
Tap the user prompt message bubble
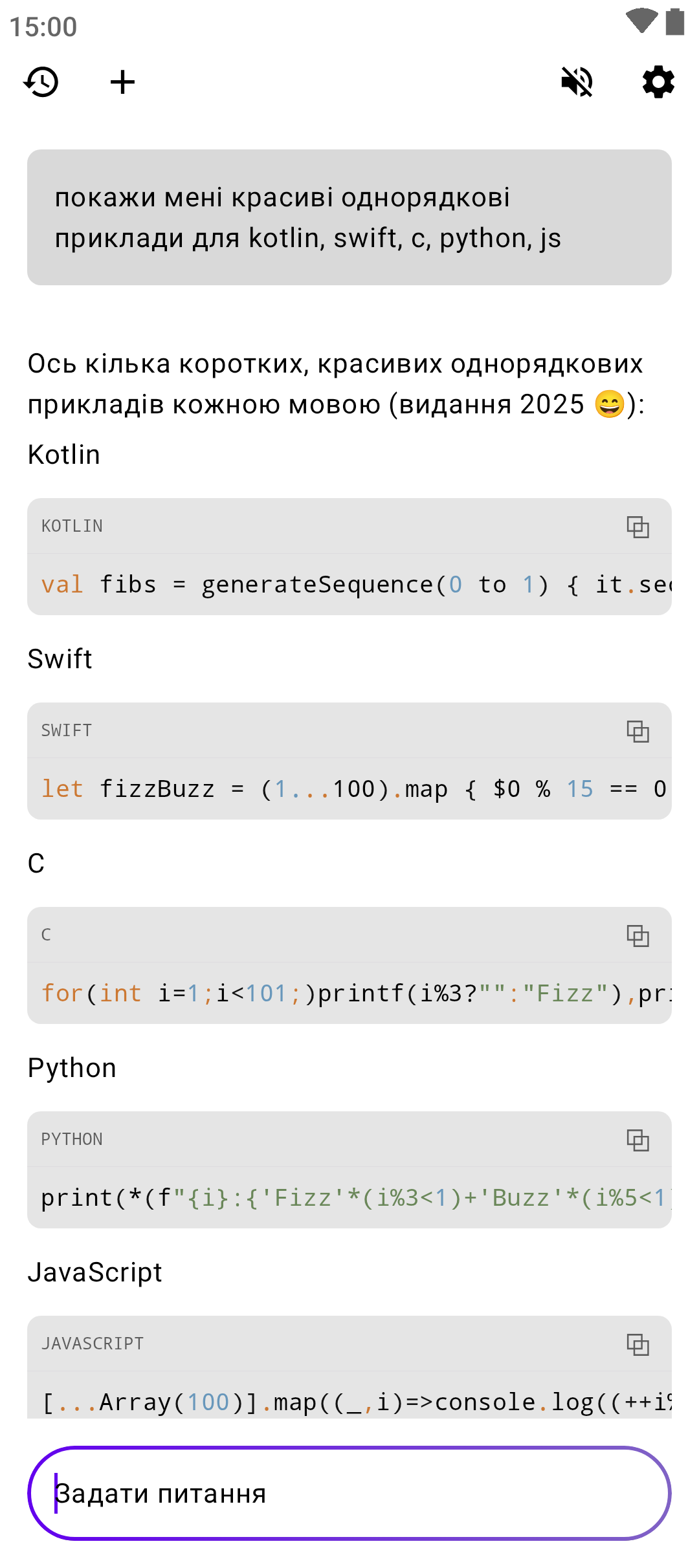[349, 217]
